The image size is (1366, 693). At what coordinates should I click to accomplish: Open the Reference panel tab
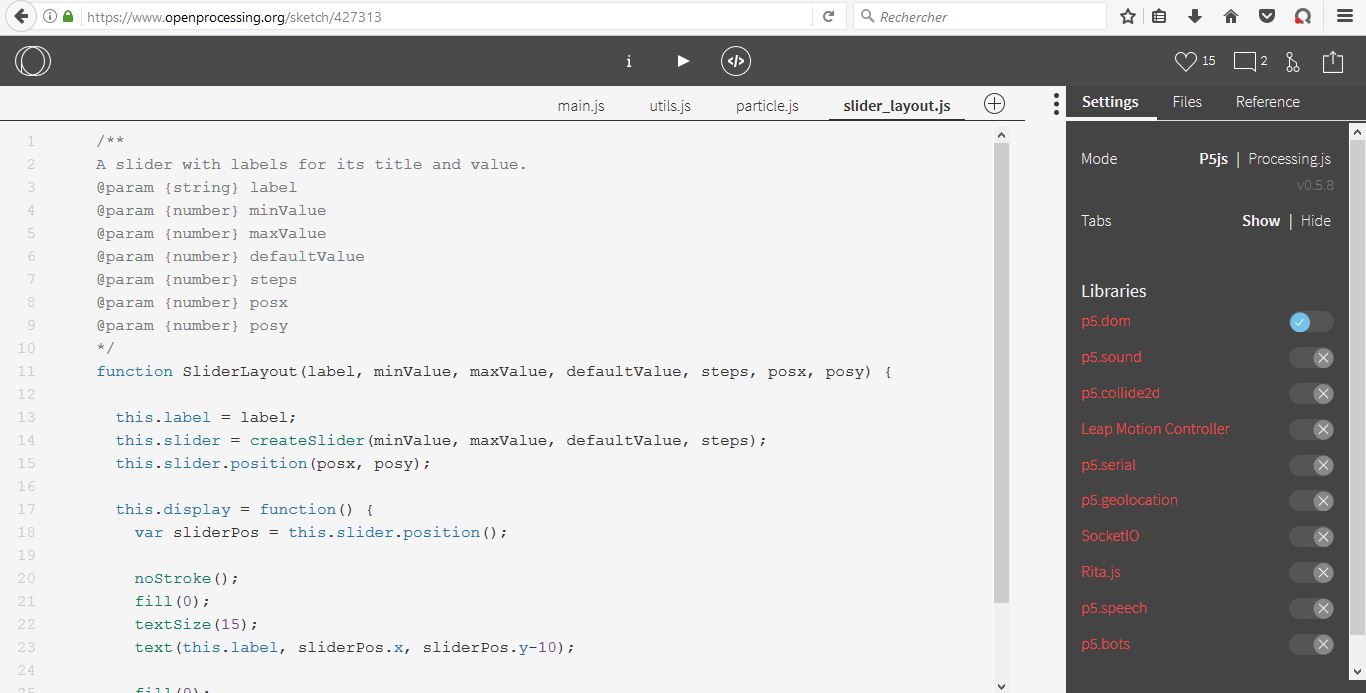pyautogui.click(x=1267, y=102)
